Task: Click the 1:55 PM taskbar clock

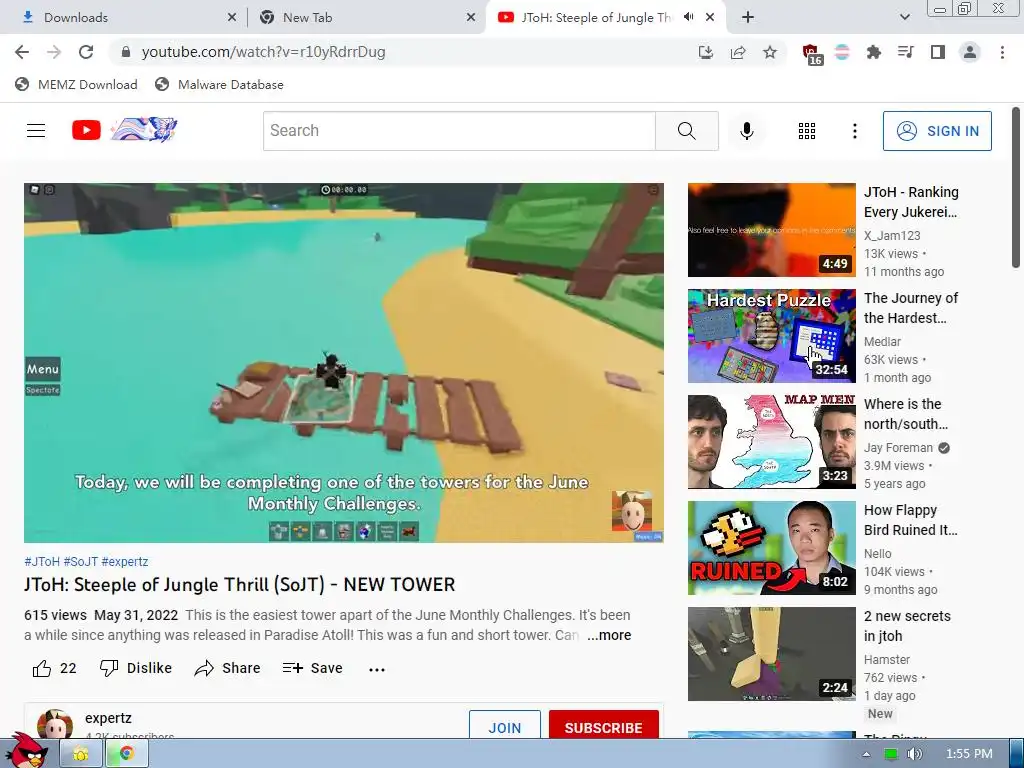Action: (969, 754)
